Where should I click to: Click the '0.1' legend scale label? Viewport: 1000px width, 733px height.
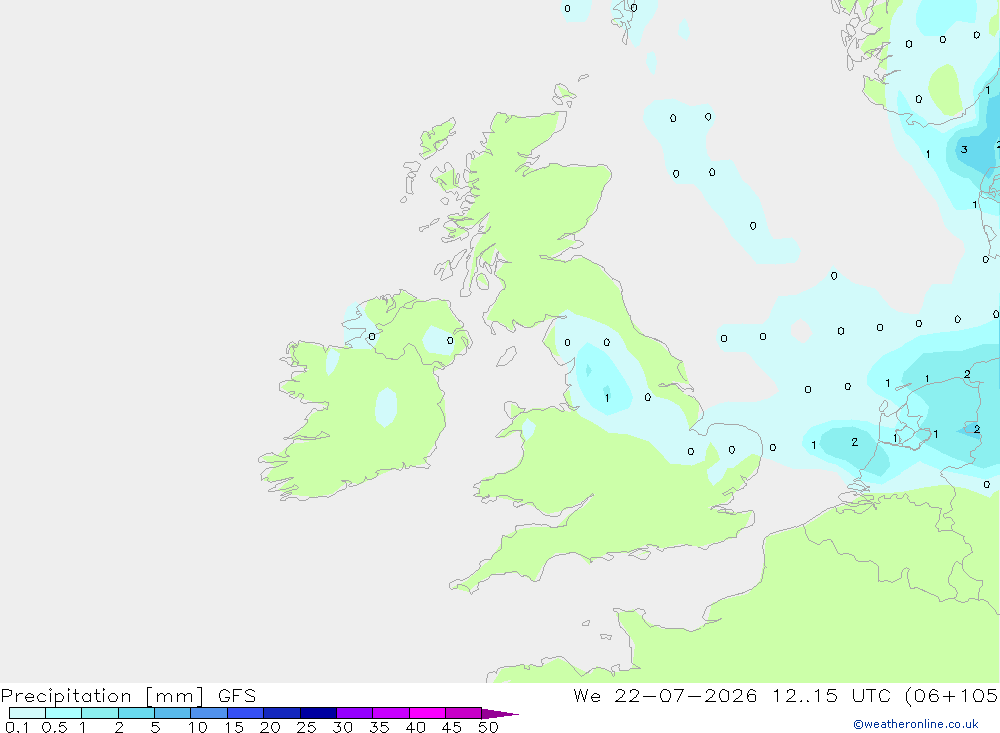[17, 727]
